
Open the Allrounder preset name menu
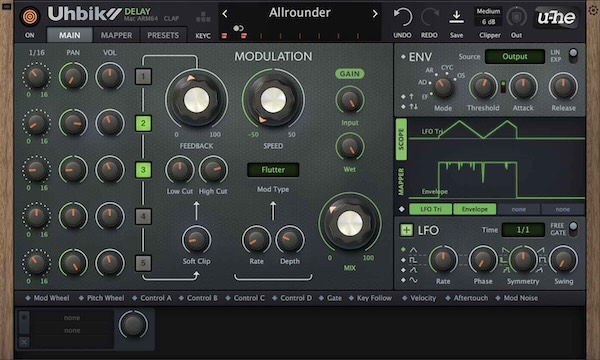pyautogui.click(x=300, y=13)
